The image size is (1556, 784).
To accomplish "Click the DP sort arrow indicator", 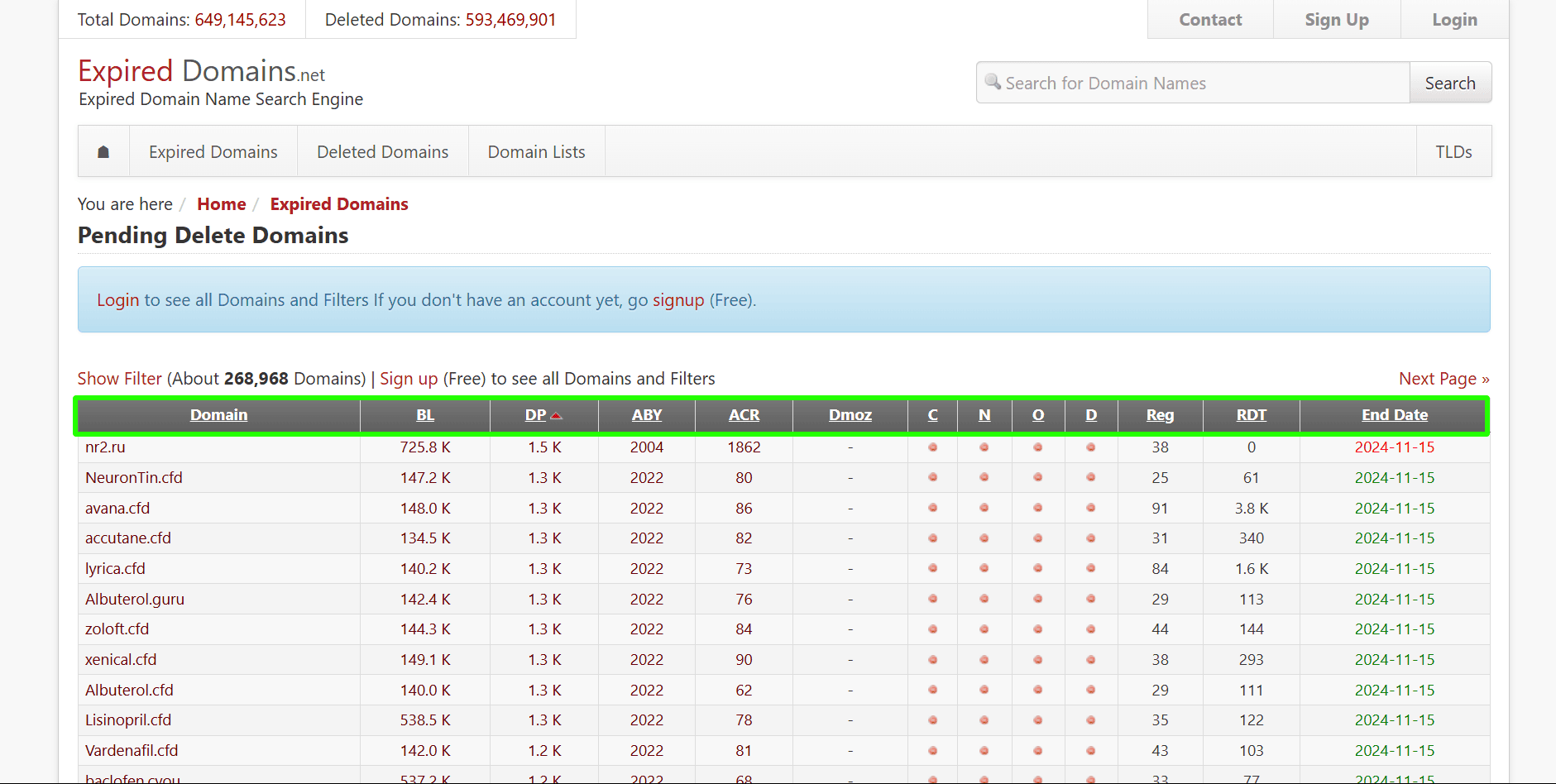I will [x=556, y=416].
